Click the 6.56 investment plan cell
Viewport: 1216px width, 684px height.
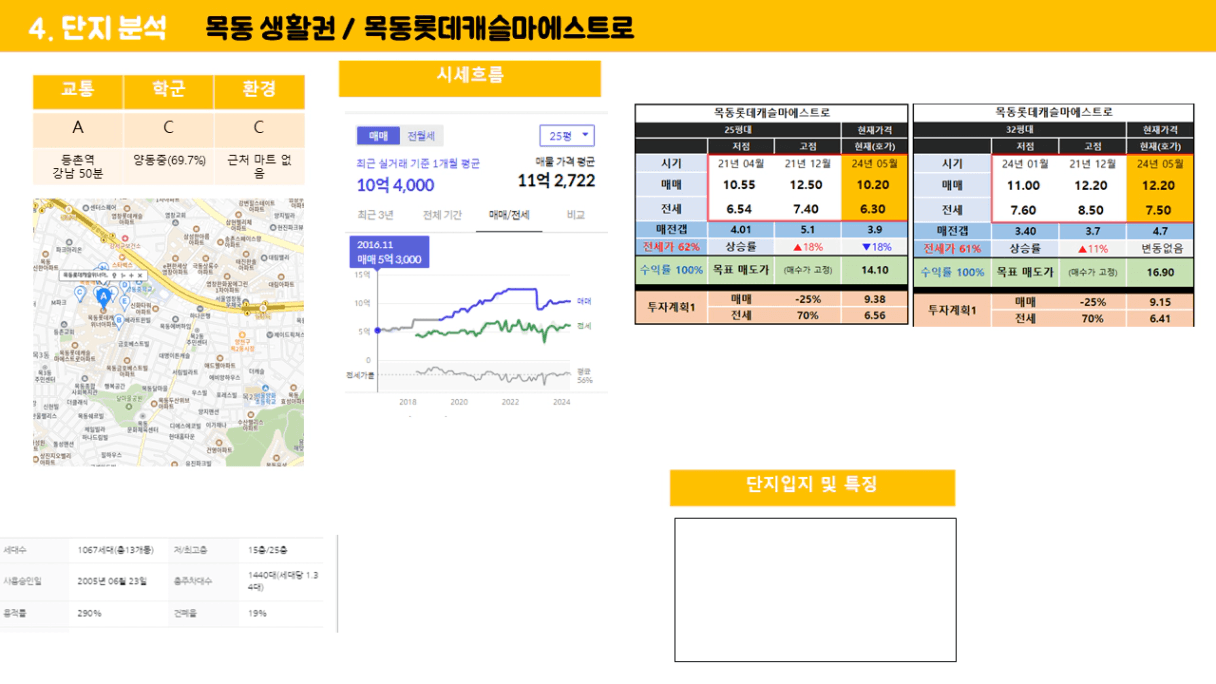pyautogui.click(x=874, y=315)
